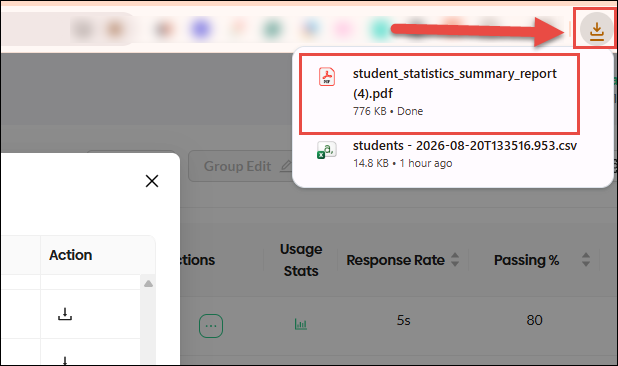618x366 pixels.
Task: Click the second row download action icon
Action: pos(65,360)
